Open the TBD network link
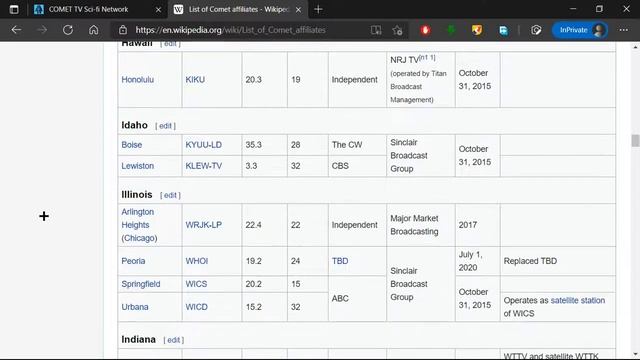This screenshot has height=360, width=640. [x=340, y=261]
